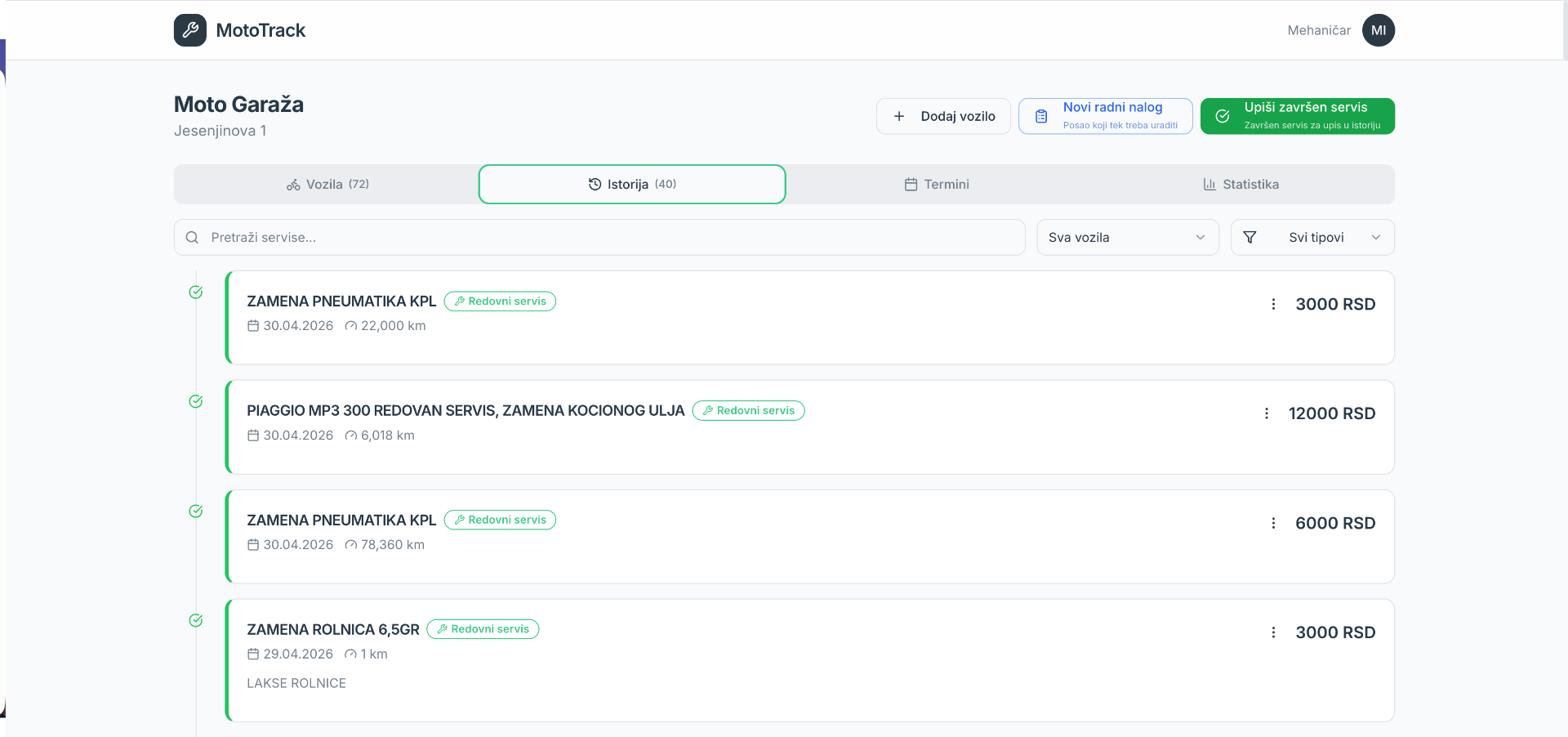Click the bar chart icon in Statistika tab

coord(1209,185)
